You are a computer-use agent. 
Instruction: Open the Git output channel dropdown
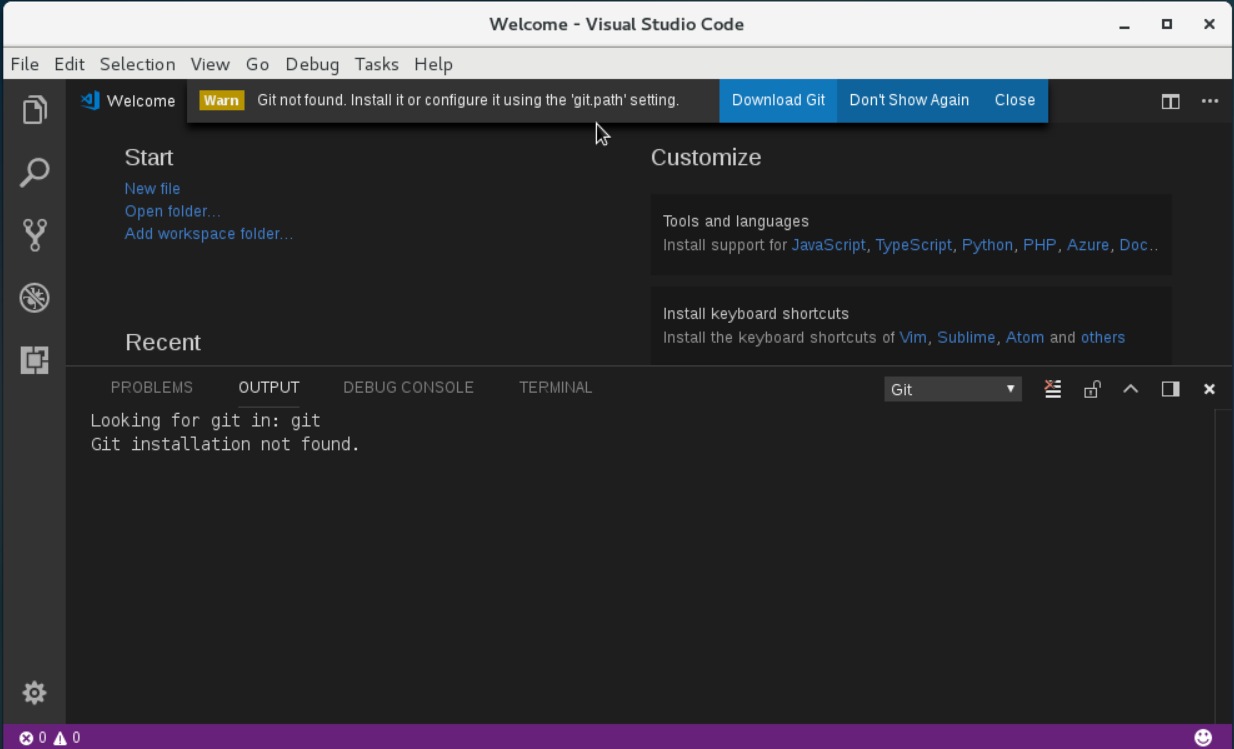click(953, 389)
